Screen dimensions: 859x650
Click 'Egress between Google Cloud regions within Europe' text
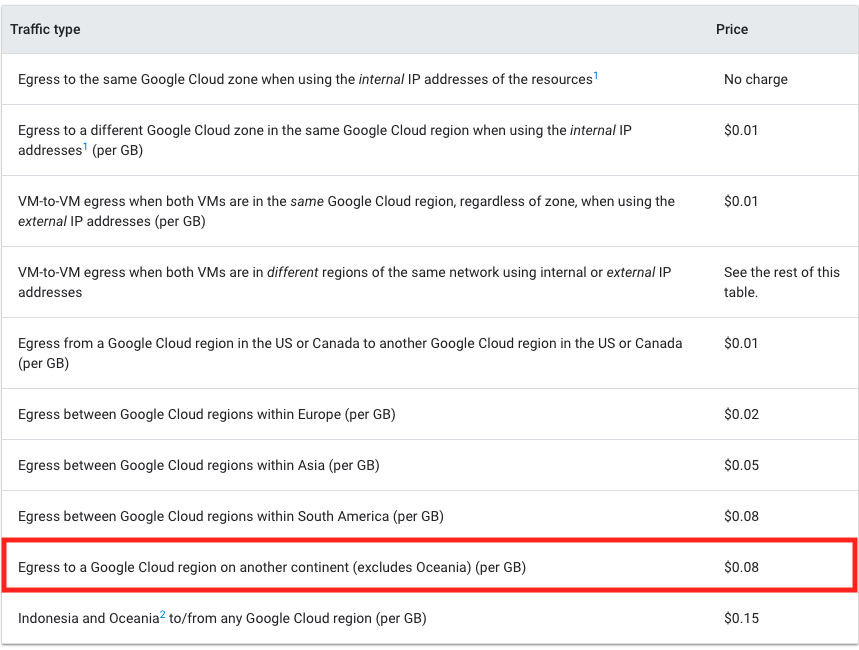pyautogui.click(x=207, y=414)
